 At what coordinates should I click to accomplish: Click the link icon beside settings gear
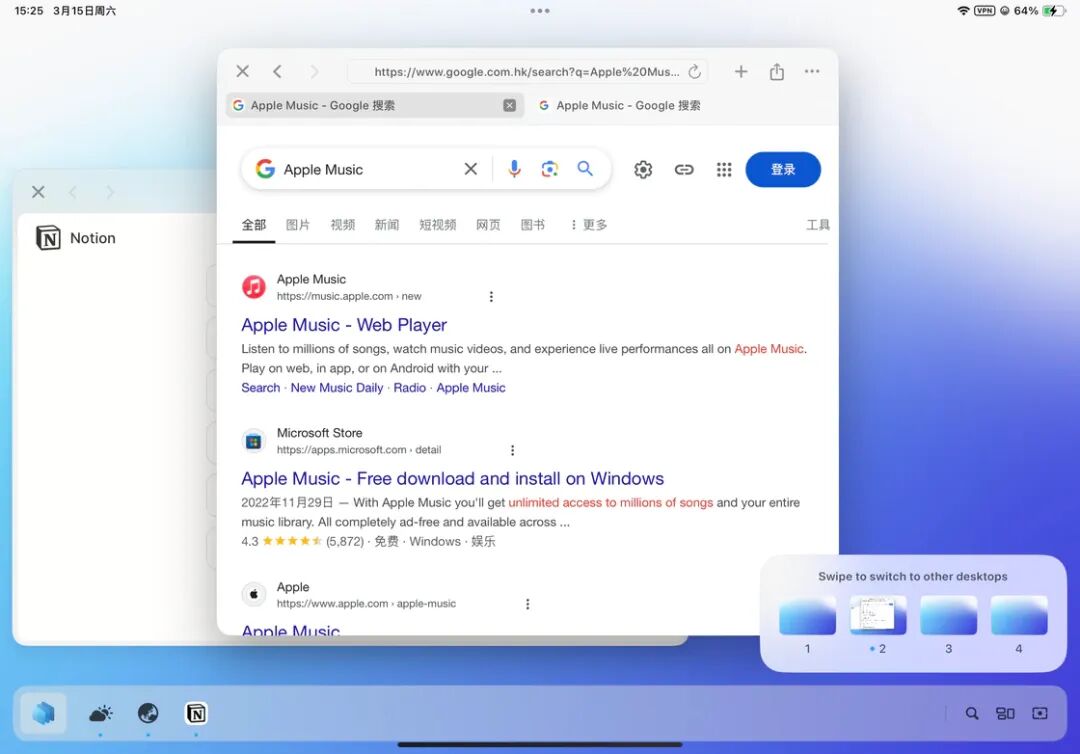pos(684,169)
